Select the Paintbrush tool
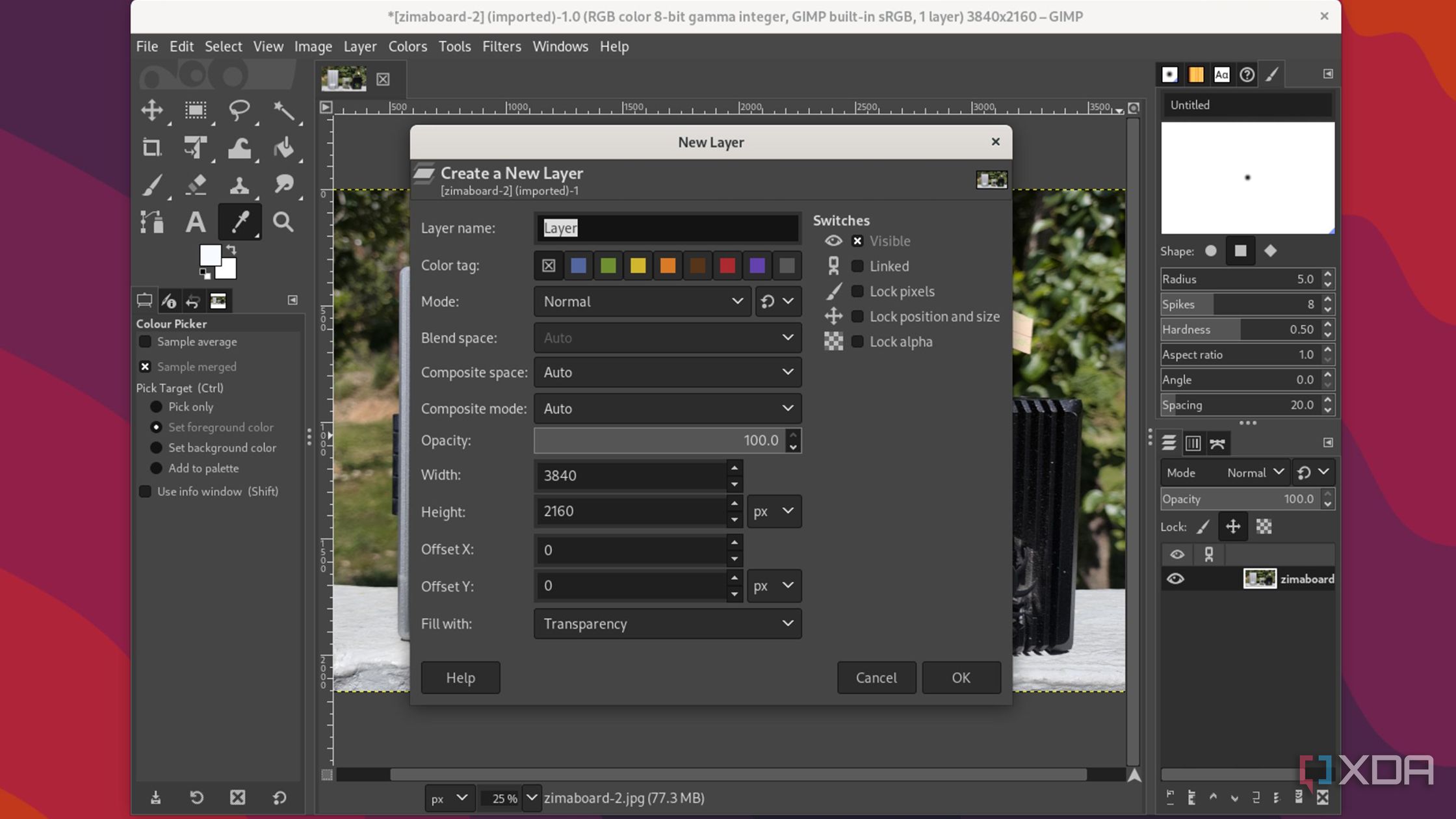The height and width of the screenshot is (819, 1456). tap(152, 185)
